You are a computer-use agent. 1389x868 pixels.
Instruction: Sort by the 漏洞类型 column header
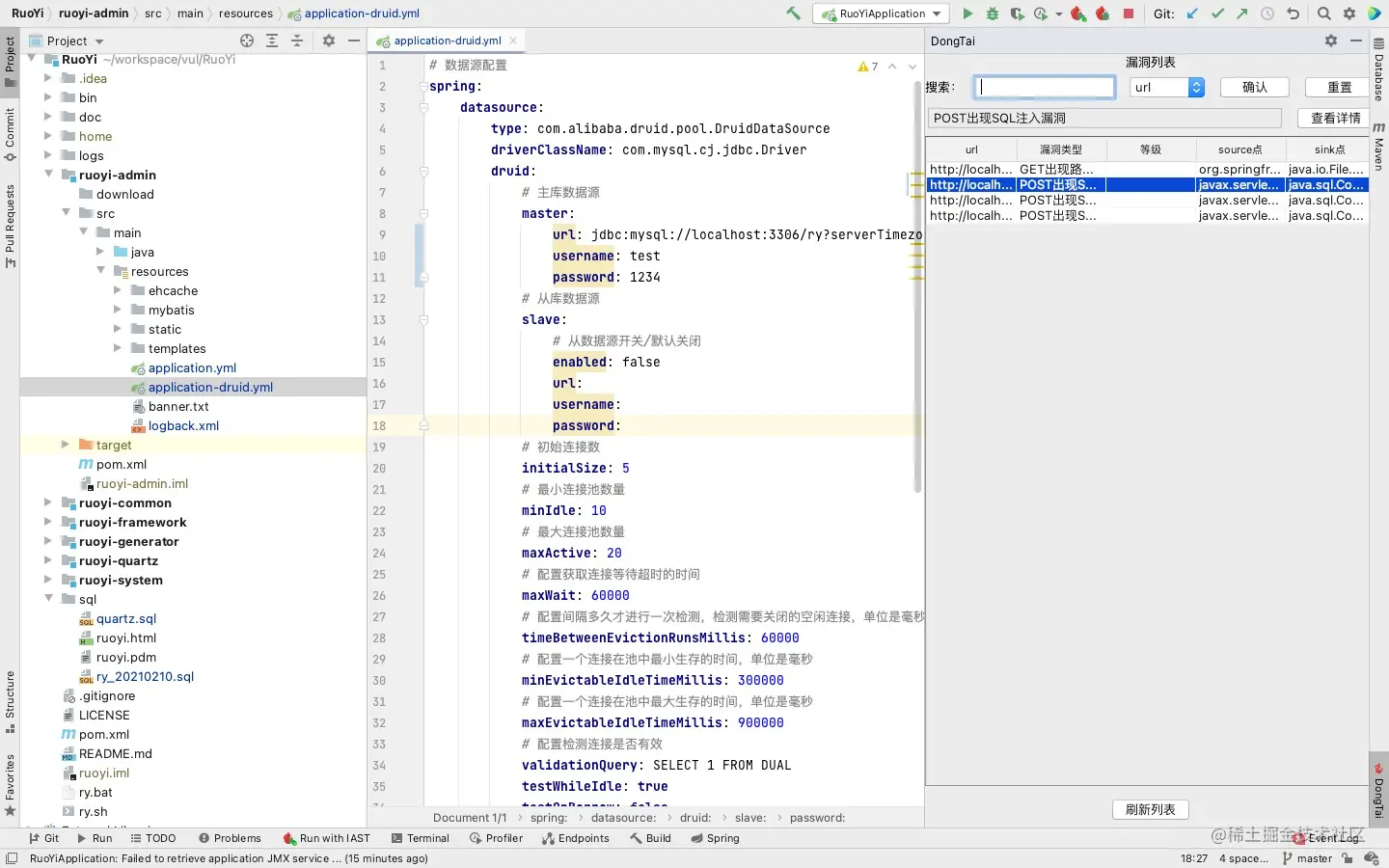click(1061, 149)
